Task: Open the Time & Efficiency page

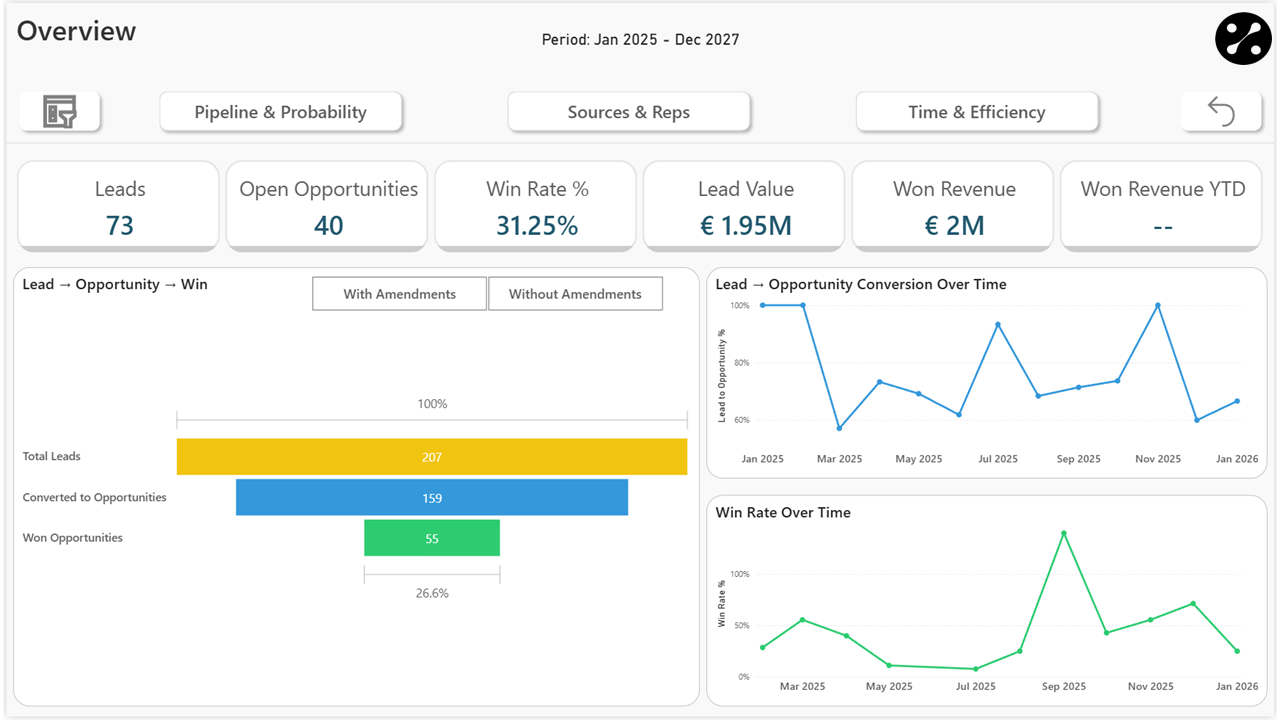Action: (977, 112)
